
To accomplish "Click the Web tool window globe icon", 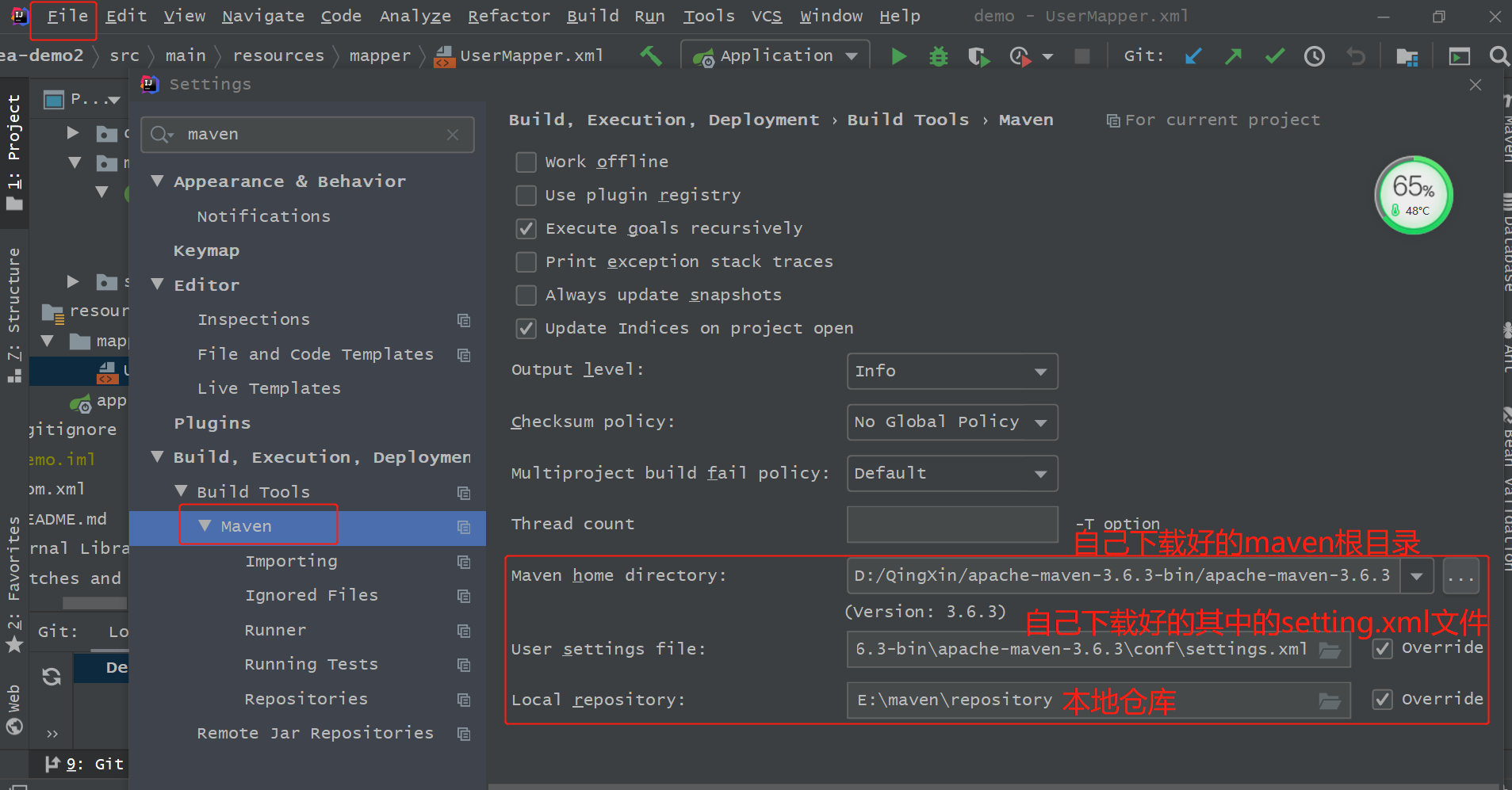I will click(14, 725).
